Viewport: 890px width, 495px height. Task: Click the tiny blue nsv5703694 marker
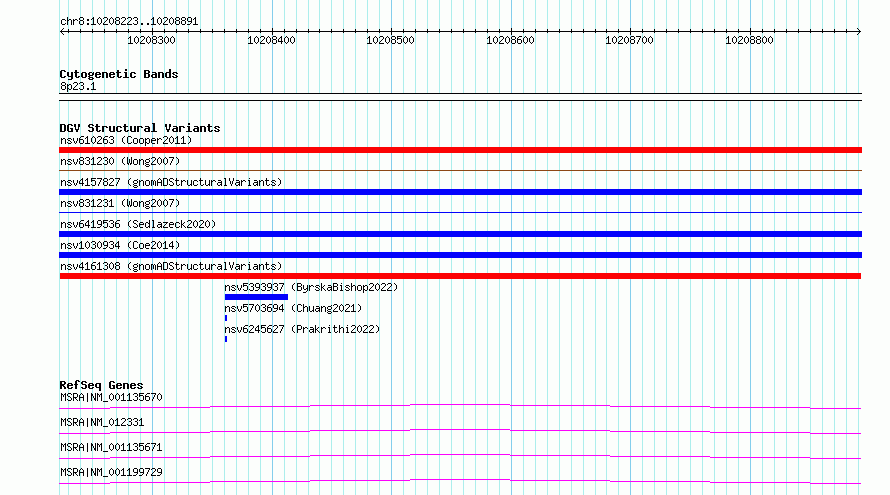(226, 318)
